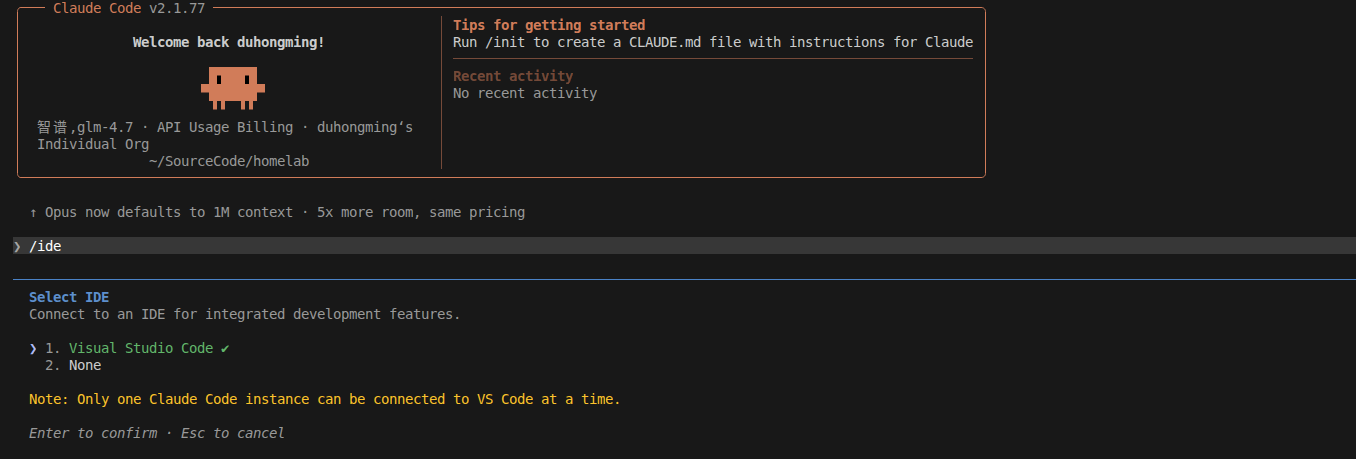The image size is (1356, 459).
Task: Click the Claude Code pixel mascot icon
Action: (233, 88)
